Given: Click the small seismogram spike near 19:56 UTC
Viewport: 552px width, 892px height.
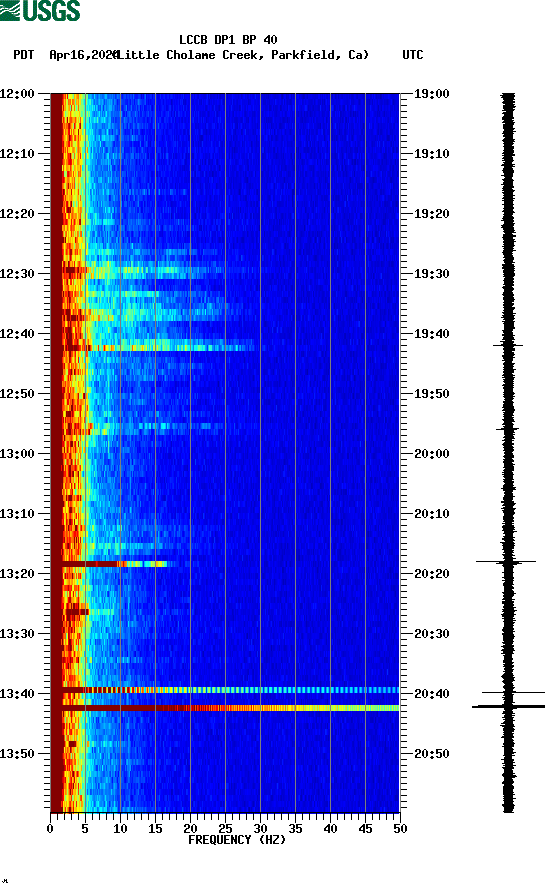Looking at the screenshot, I should pyautogui.click(x=508, y=429).
